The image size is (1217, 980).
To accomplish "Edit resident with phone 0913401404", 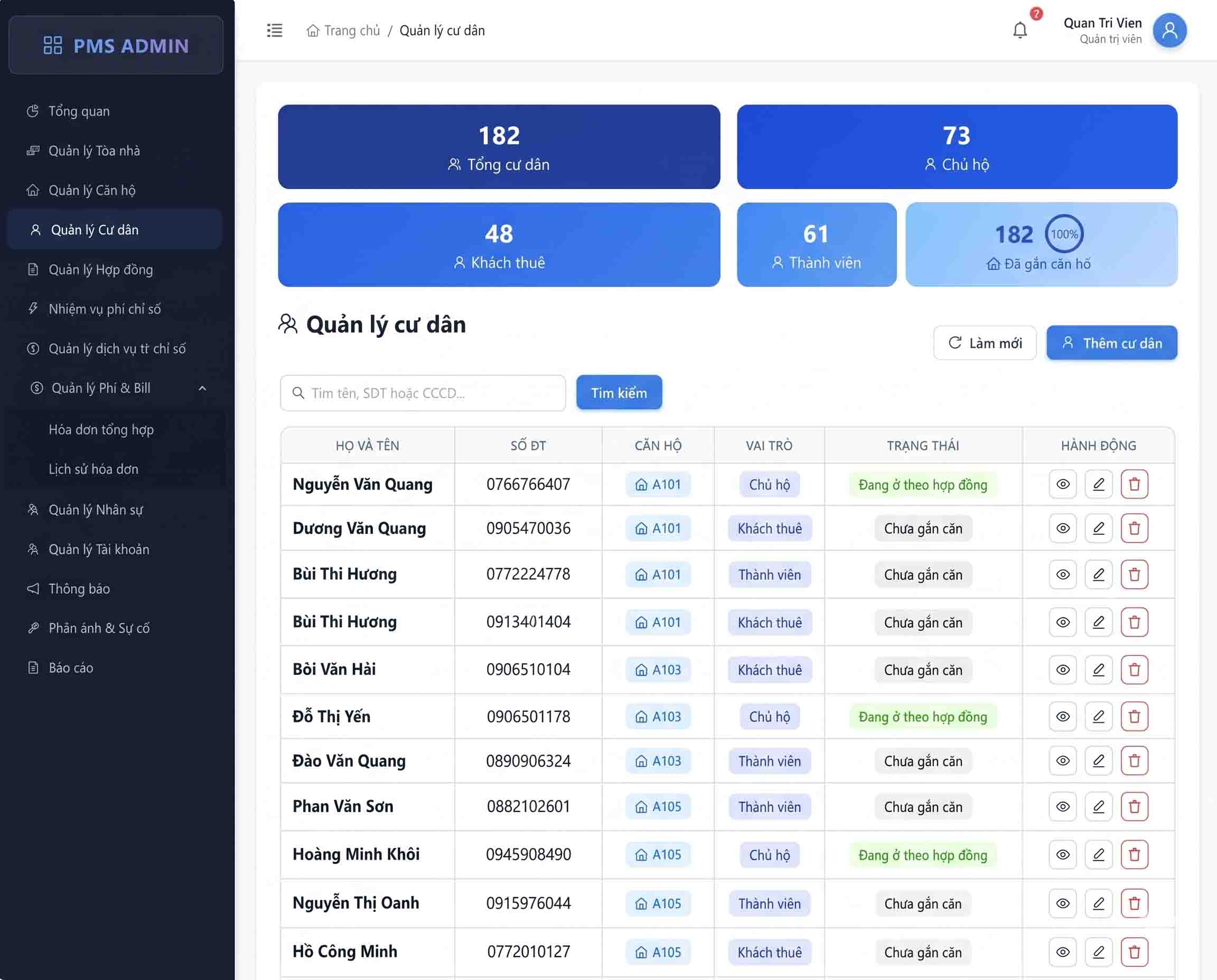I will pos(1098,622).
